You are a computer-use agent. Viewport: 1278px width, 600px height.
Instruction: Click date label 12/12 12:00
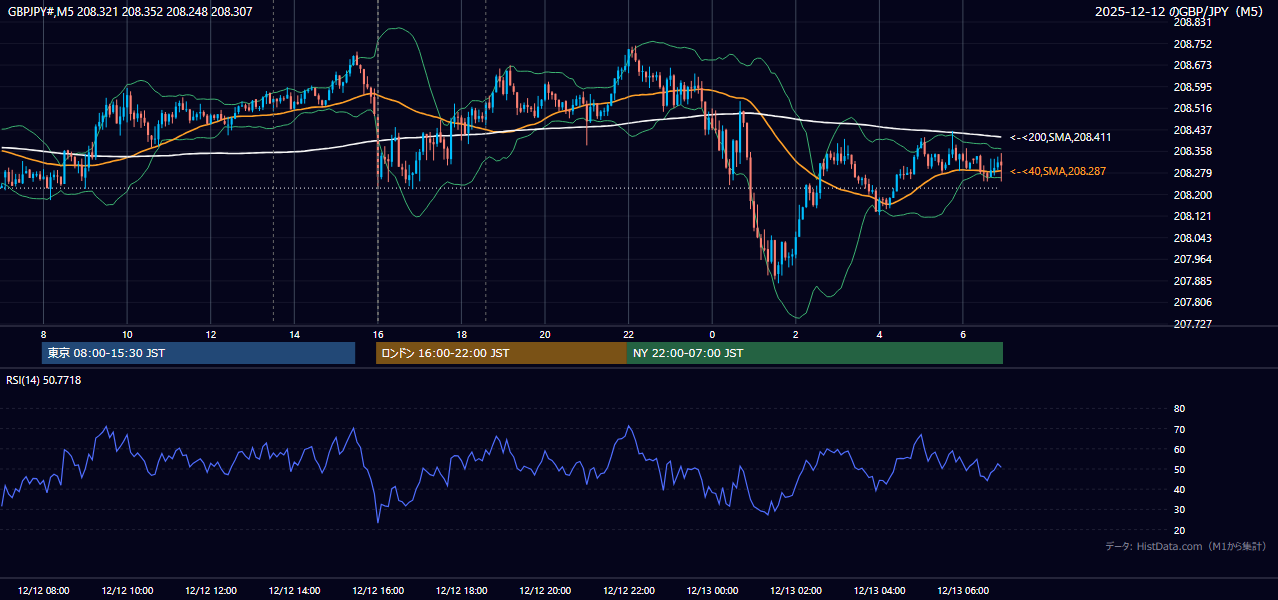(210, 591)
